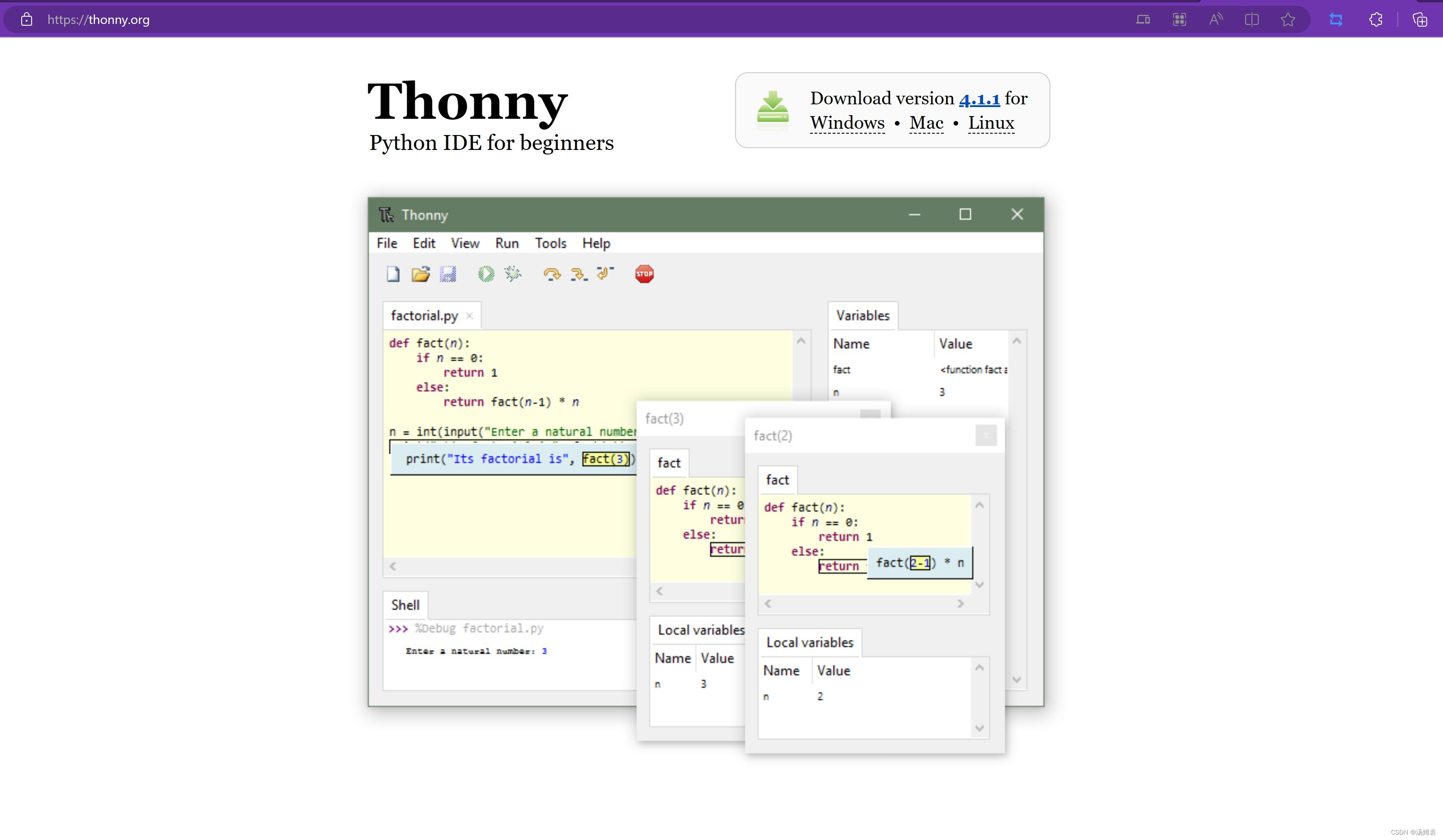1443x840 pixels.
Task: Click the devices icon in address bar
Action: coord(1143,19)
